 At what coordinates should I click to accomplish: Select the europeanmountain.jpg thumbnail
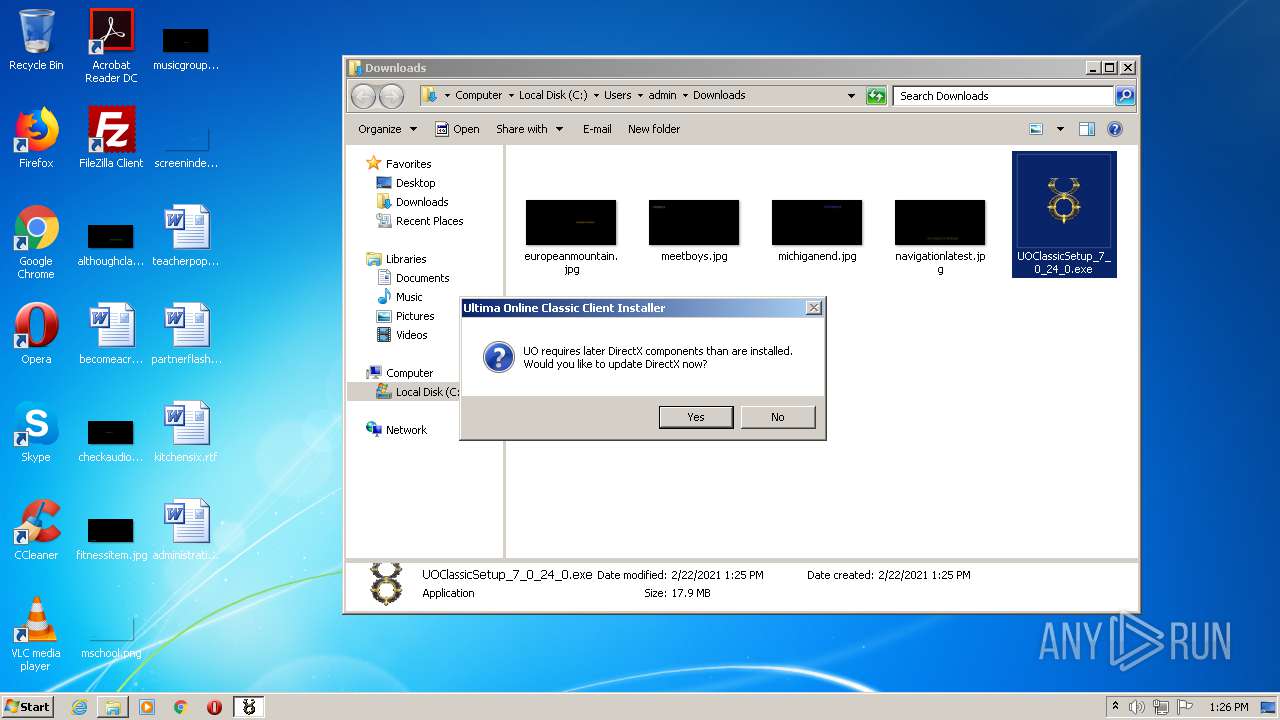tap(571, 222)
